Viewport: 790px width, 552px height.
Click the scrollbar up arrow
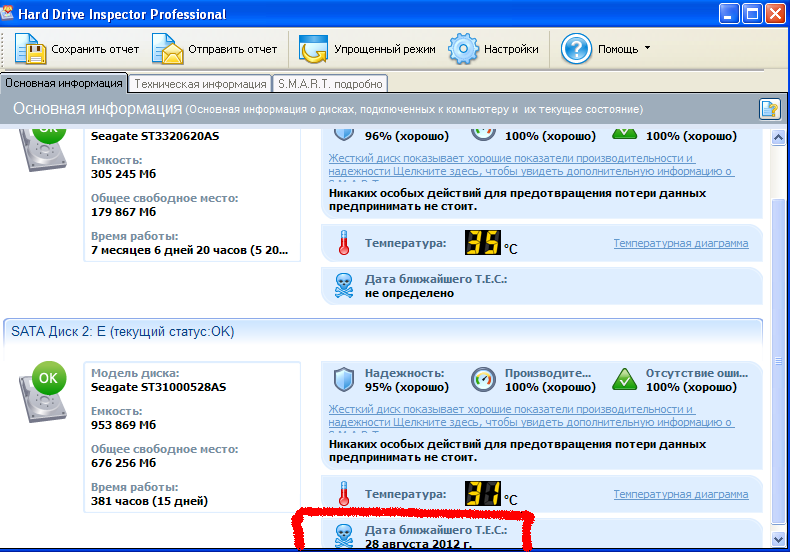pyautogui.click(x=778, y=137)
